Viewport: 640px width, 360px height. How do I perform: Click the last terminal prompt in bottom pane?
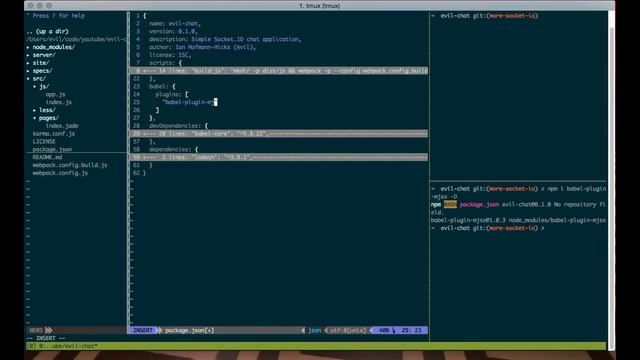pyautogui.click(x=488, y=228)
